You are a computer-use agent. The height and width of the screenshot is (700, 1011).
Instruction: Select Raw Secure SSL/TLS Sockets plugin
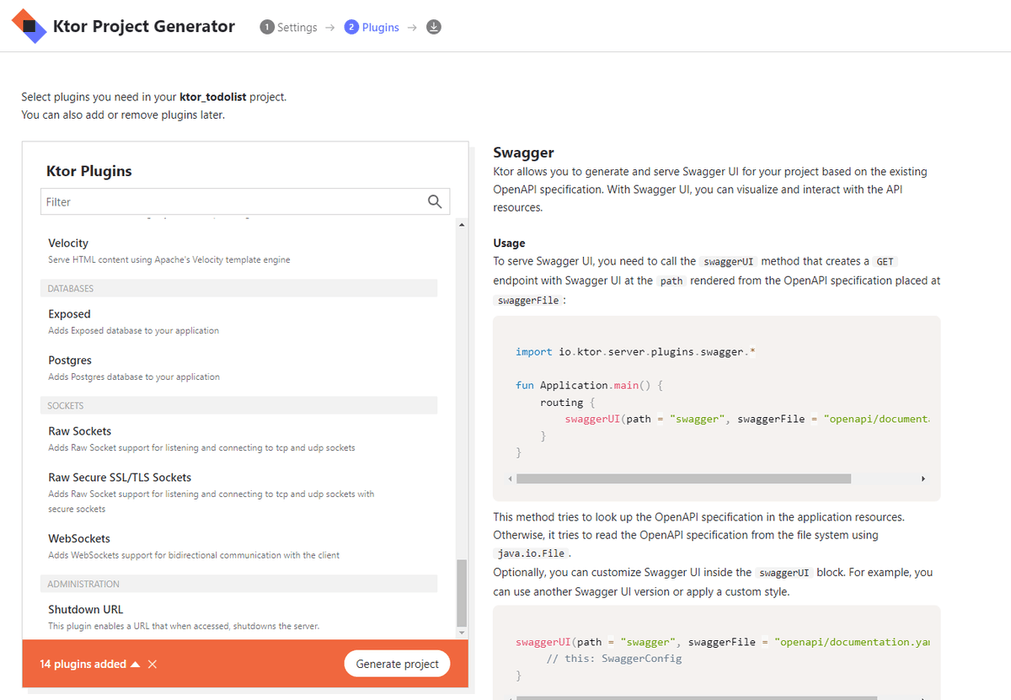[120, 477]
